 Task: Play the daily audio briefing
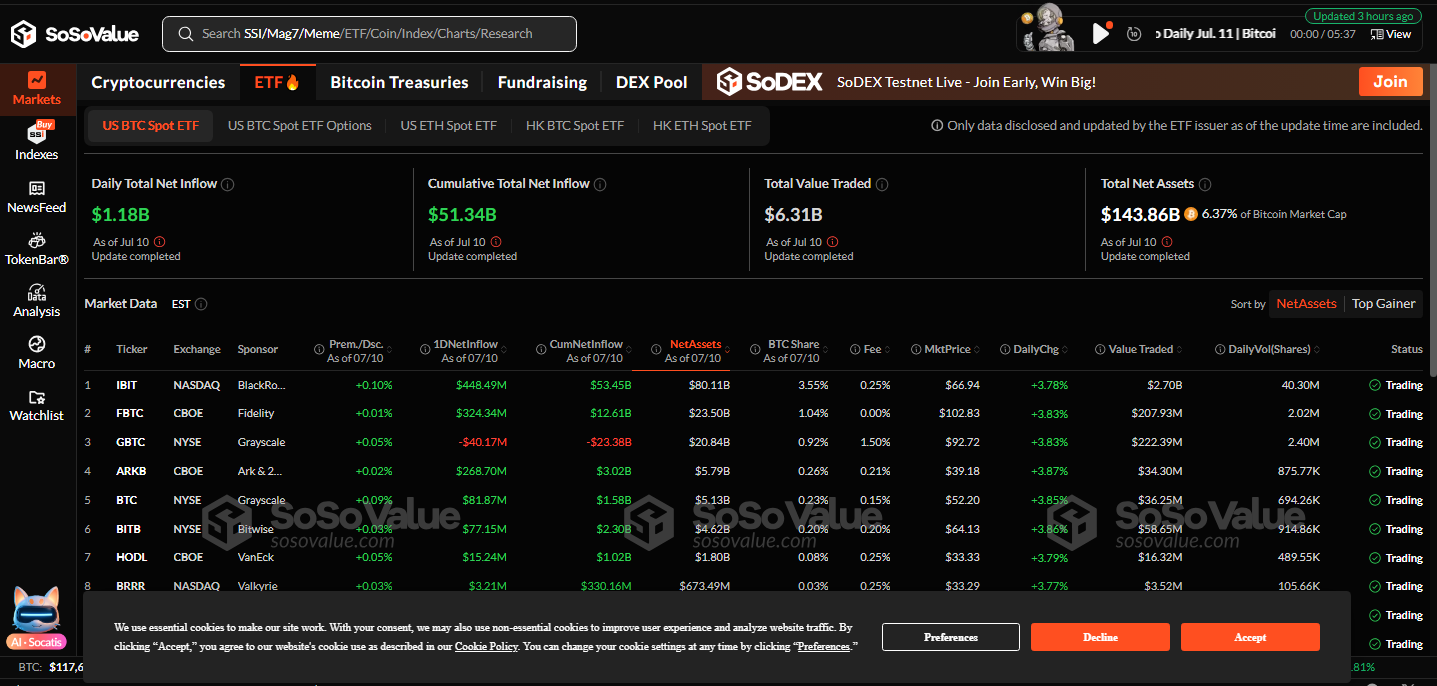tap(1100, 34)
